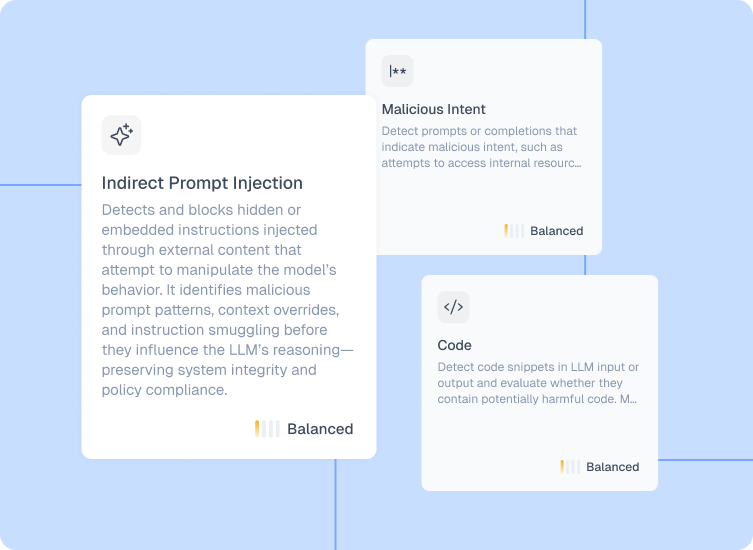
Task: Click Balanced label in Indirect Prompt Injection card
Action: pyautogui.click(x=320, y=429)
